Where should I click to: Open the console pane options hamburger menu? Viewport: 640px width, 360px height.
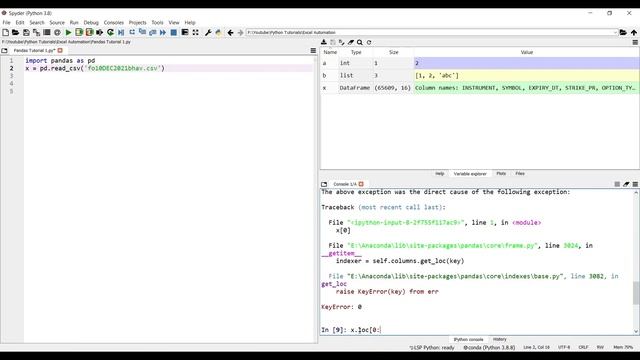pos(635,184)
